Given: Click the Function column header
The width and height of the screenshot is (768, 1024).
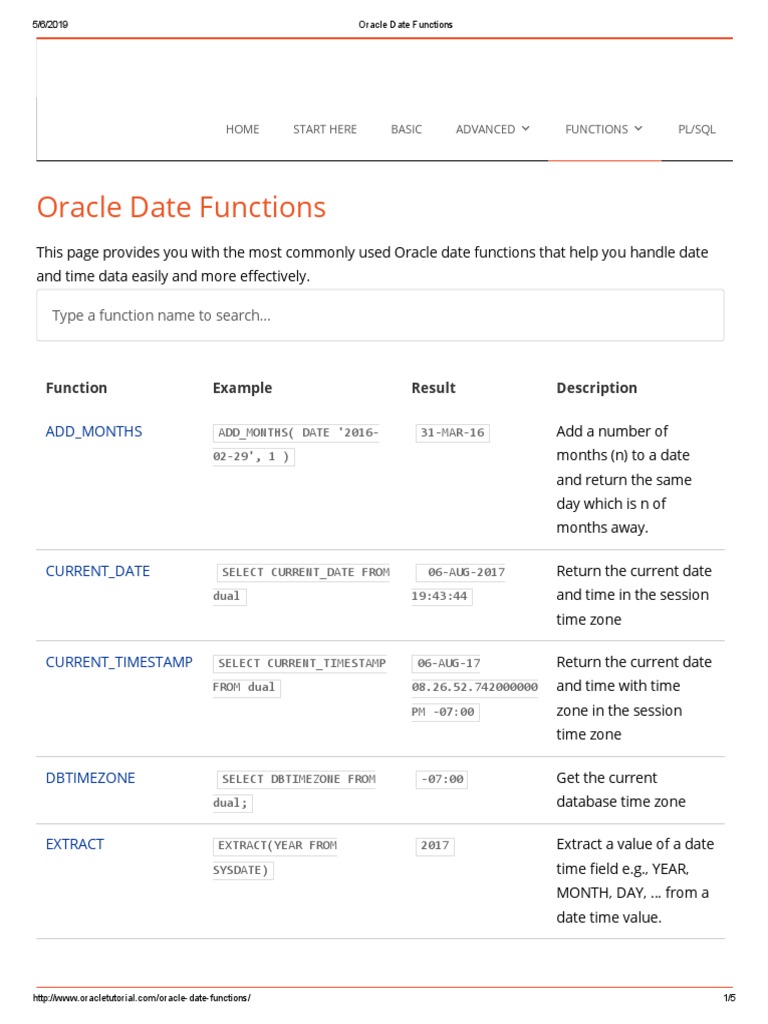Looking at the screenshot, I should click(76, 388).
